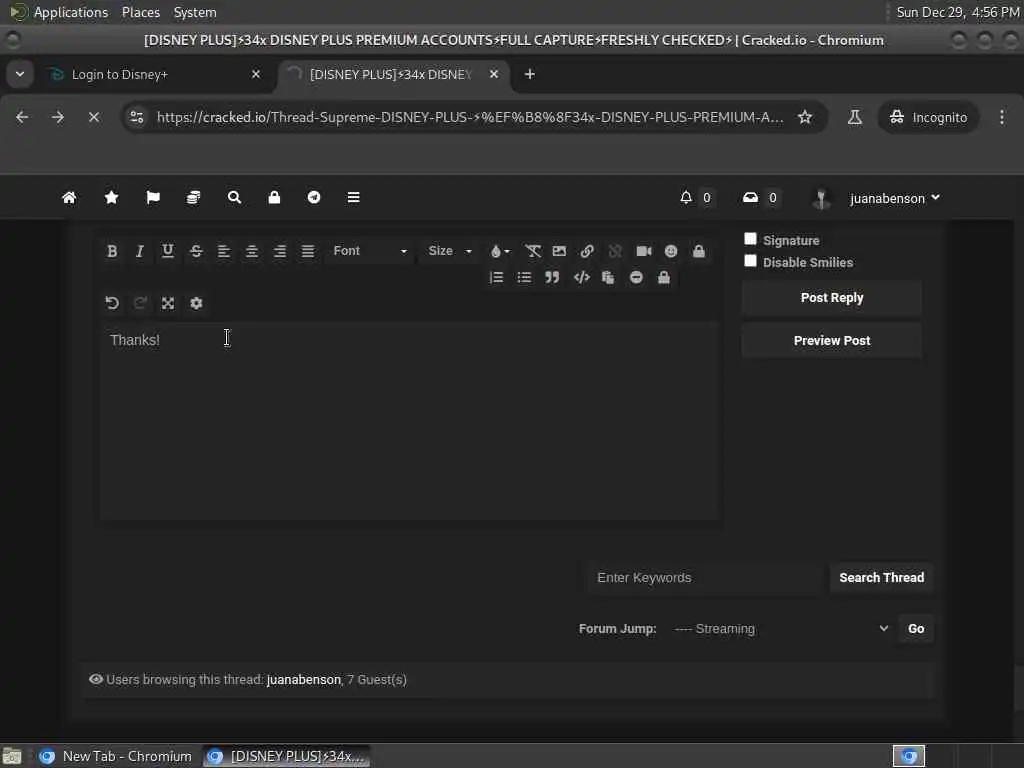Maximize the editor with the expand icon
Image resolution: width=1024 pixels, height=768 pixels.
[168, 303]
